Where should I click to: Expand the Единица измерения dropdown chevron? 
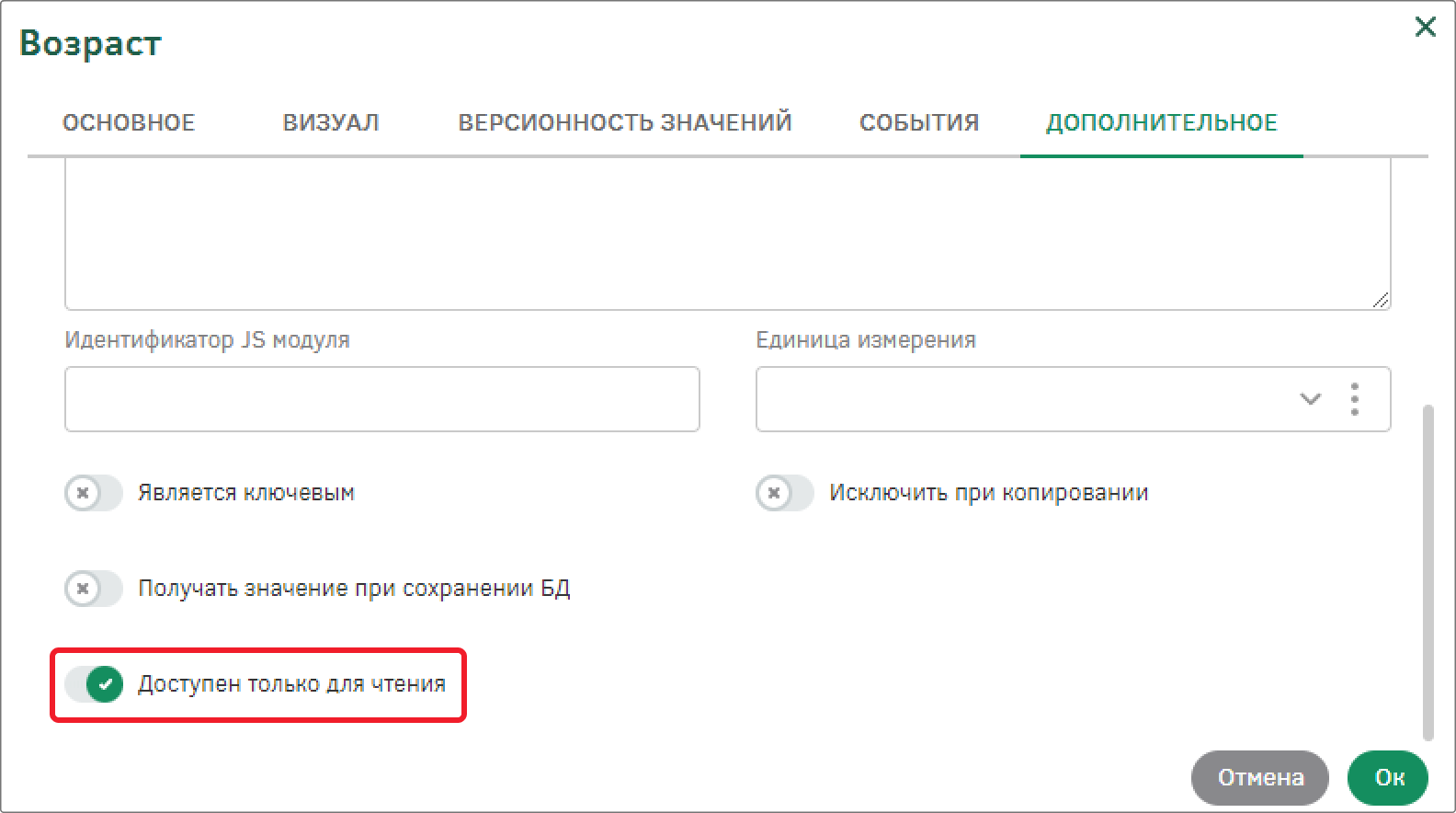point(1310,399)
